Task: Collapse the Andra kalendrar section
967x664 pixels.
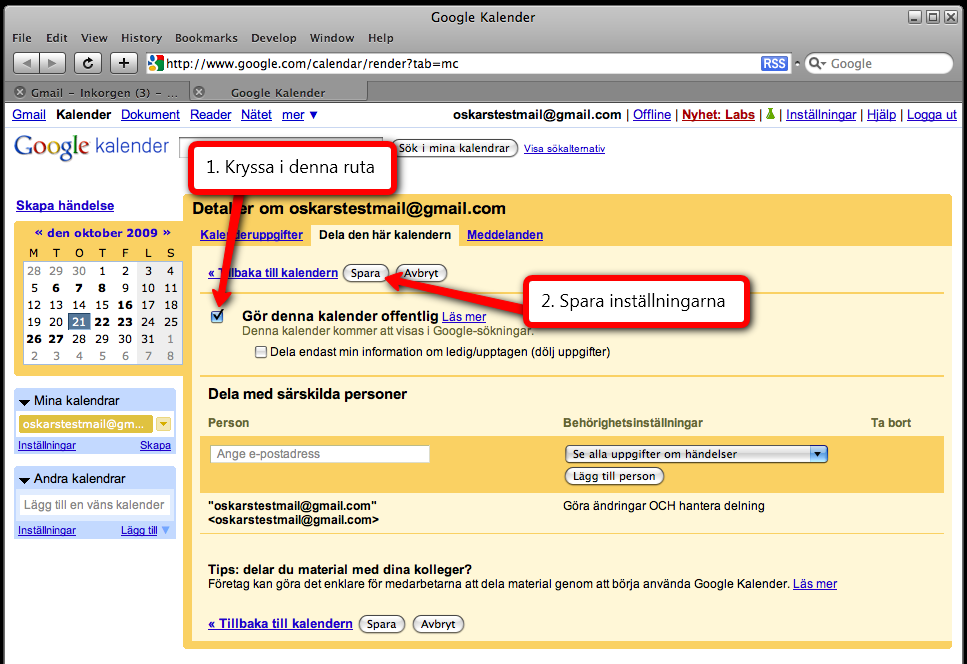Action: click(x=25, y=480)
